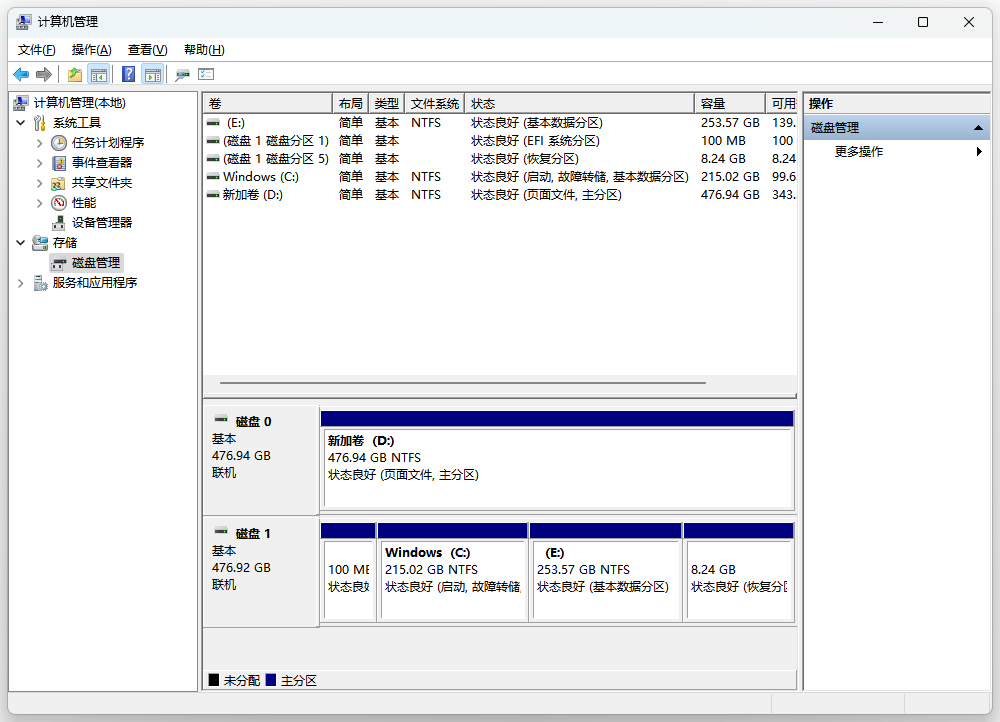
Task: Click the 215.02 GB capacity cell in list
Action: [730, 177]
